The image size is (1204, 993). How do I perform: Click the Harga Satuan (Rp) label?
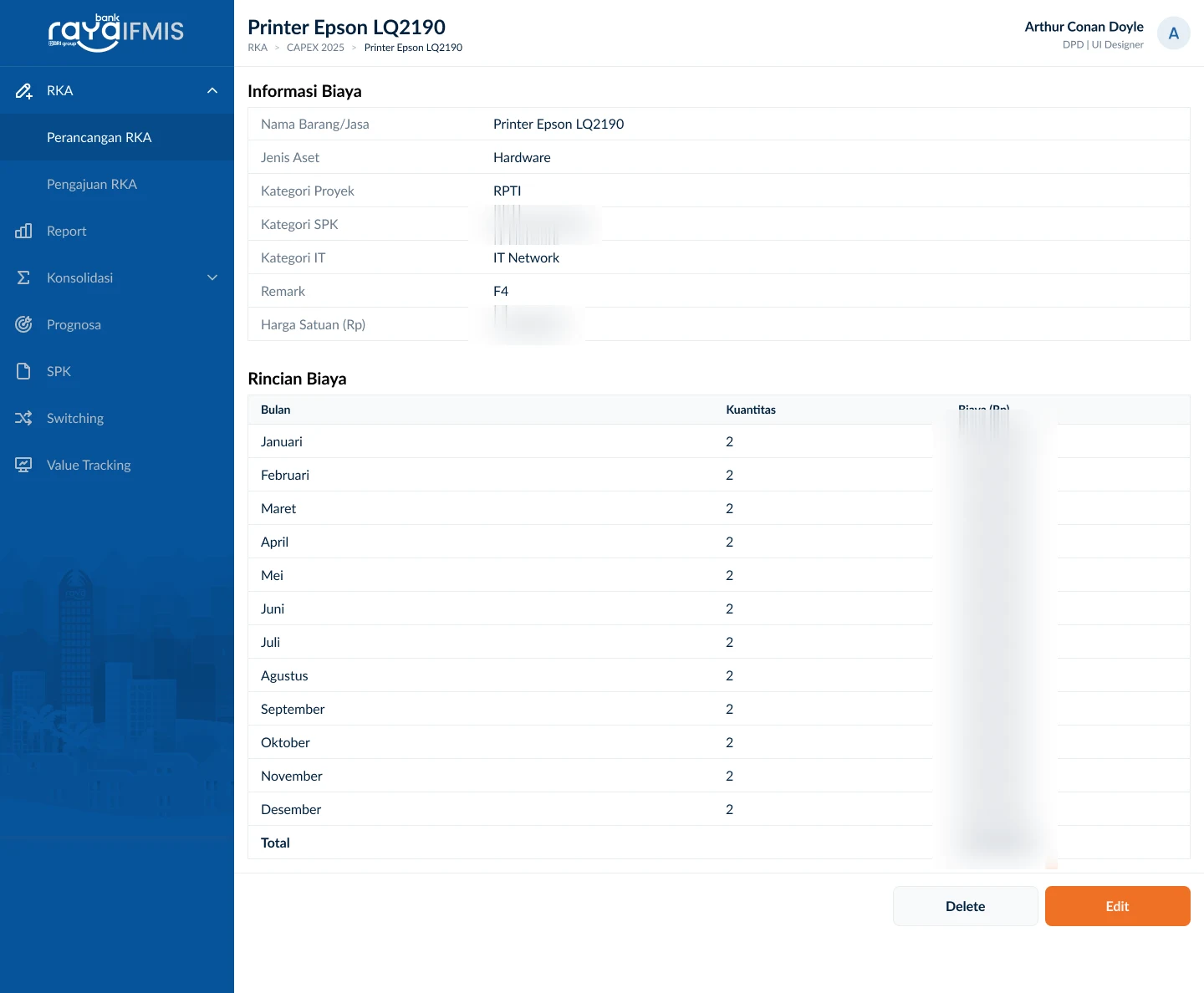tap(313, 324)
